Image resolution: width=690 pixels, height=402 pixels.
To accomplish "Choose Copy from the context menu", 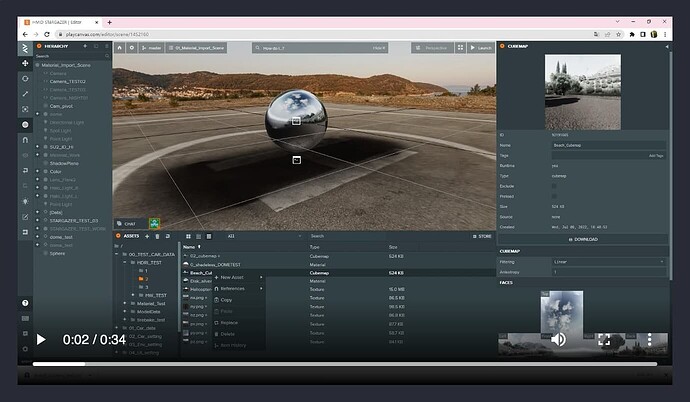I will point(226,299).
